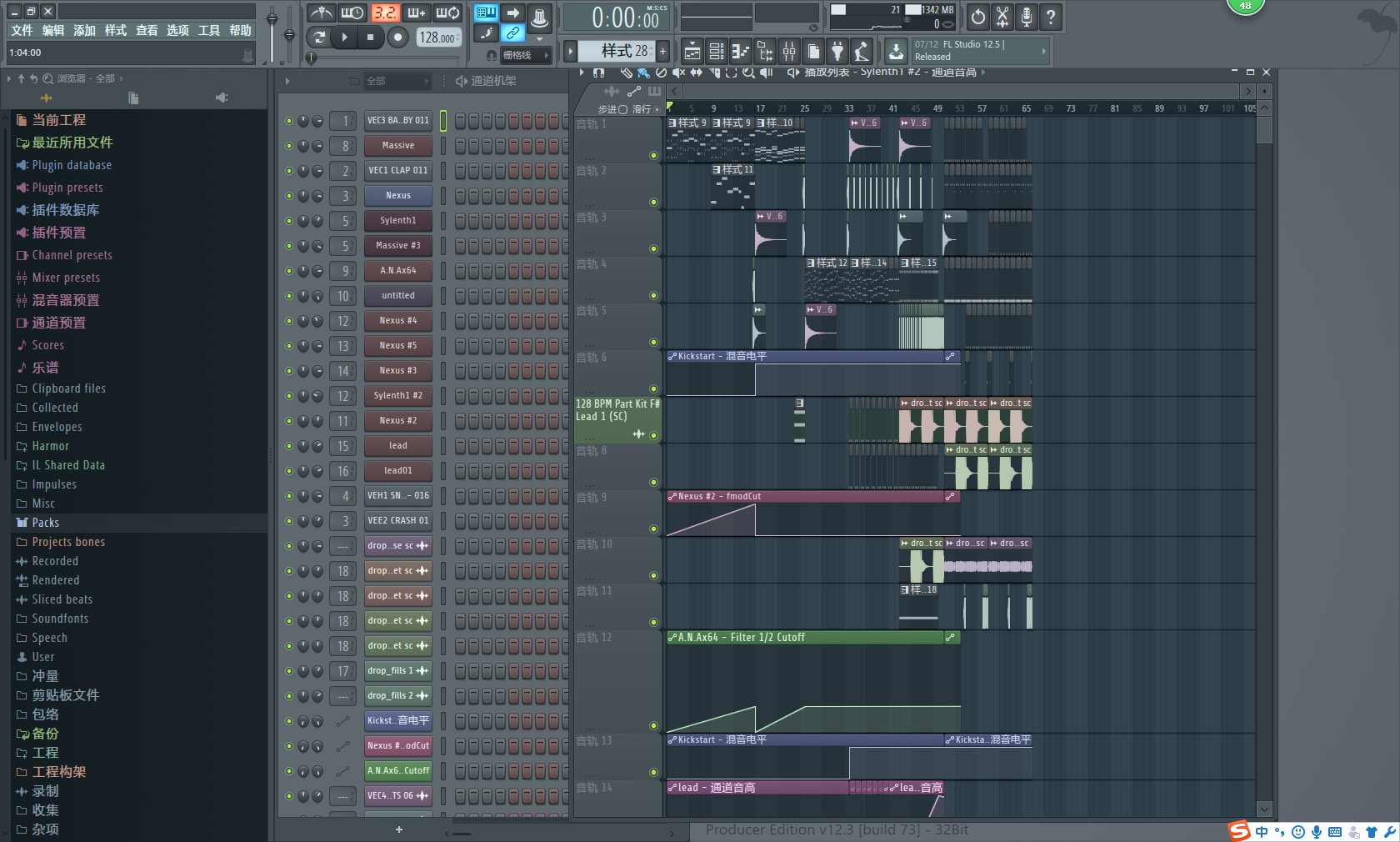The image size is (1400, 842).
Task: Open the Sogou input method S icon
Action: (x=1239, y=830)
